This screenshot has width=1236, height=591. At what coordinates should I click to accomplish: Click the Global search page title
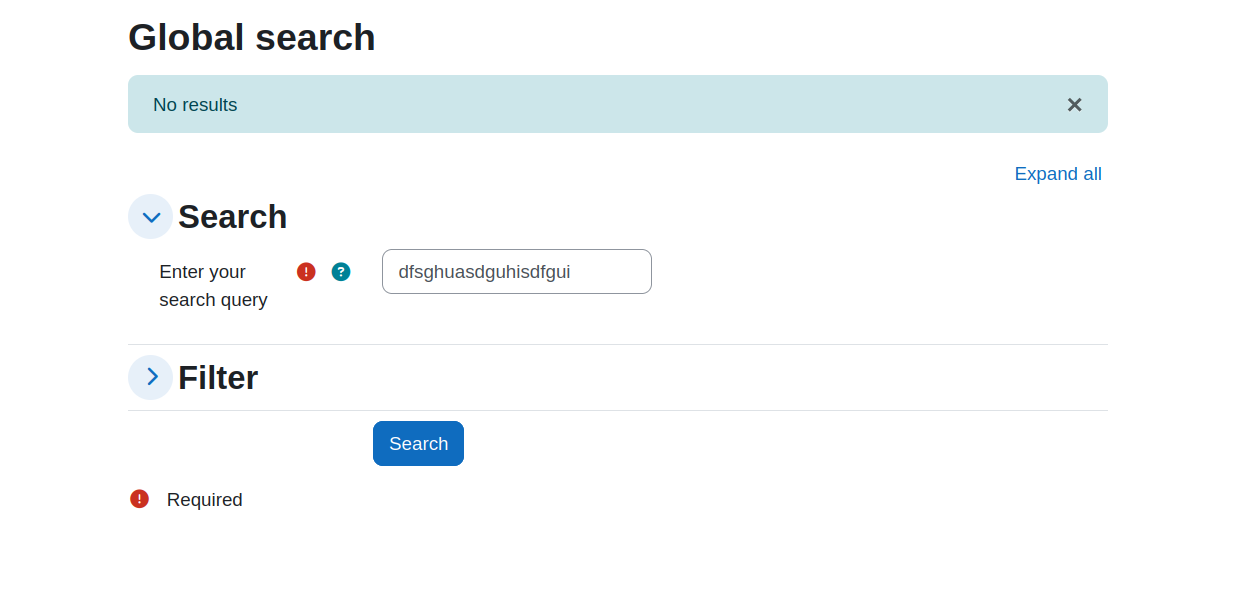coord(252,37)
